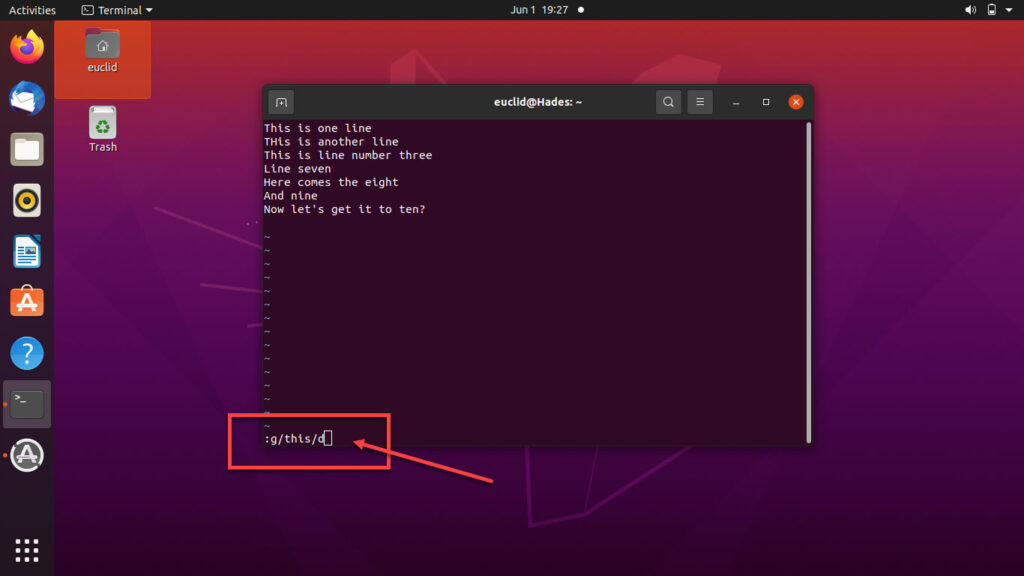Open Activities overview

pos(32,10)
